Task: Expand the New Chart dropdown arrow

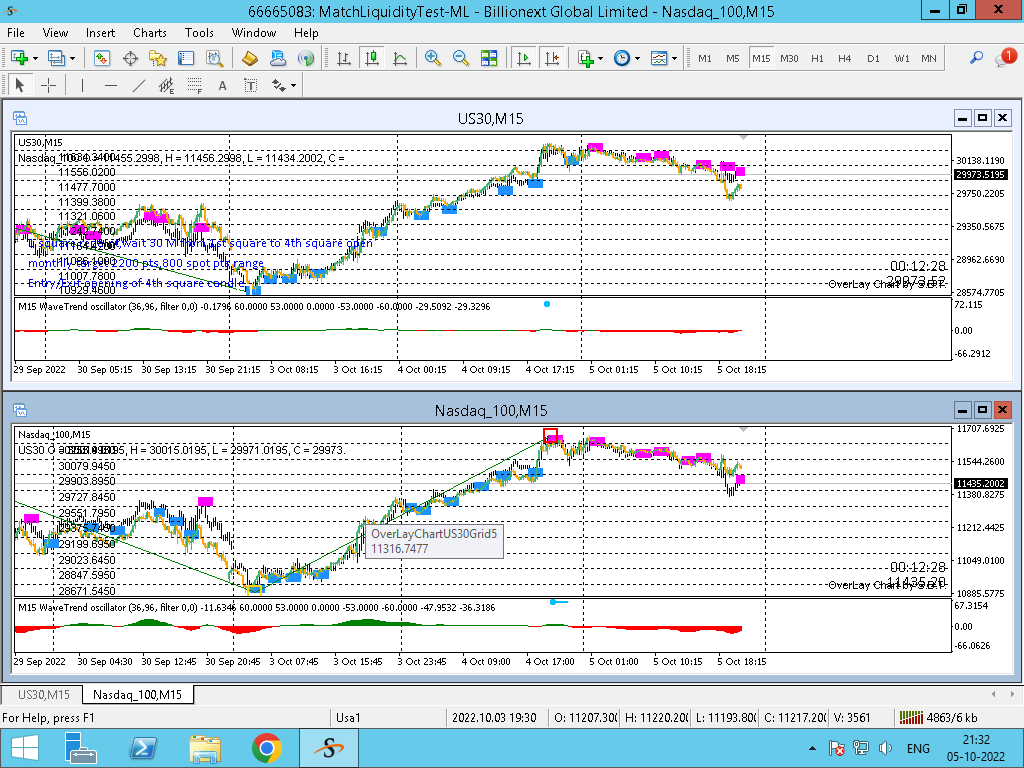Action: coord(35,59)
